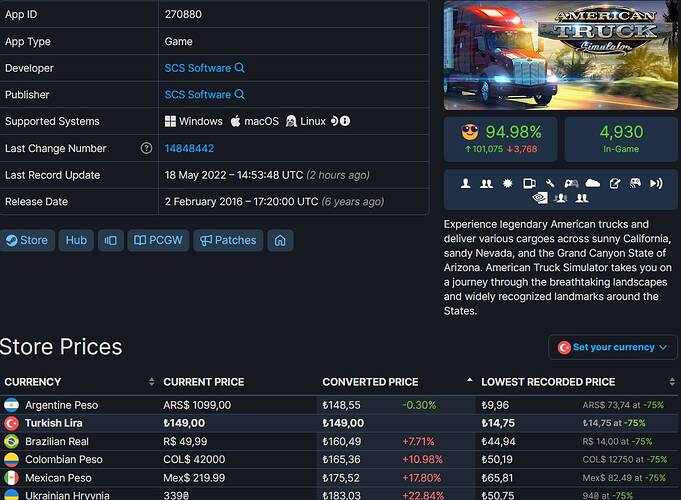Screen dimensions: 681x500
Task: Click the help question mark next to Last Change Number
Action: 146,148
